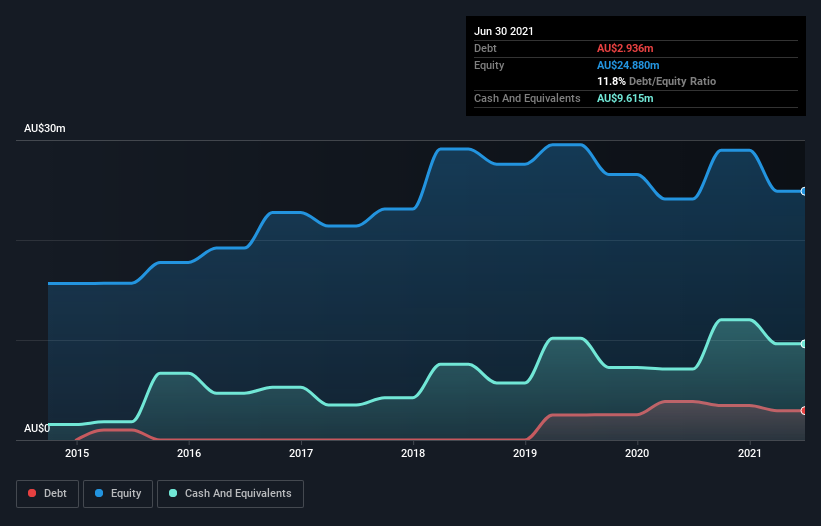821x526 pixels.
Task: Select the 2016 x-axis label
Action: click(x=189, y=453)
